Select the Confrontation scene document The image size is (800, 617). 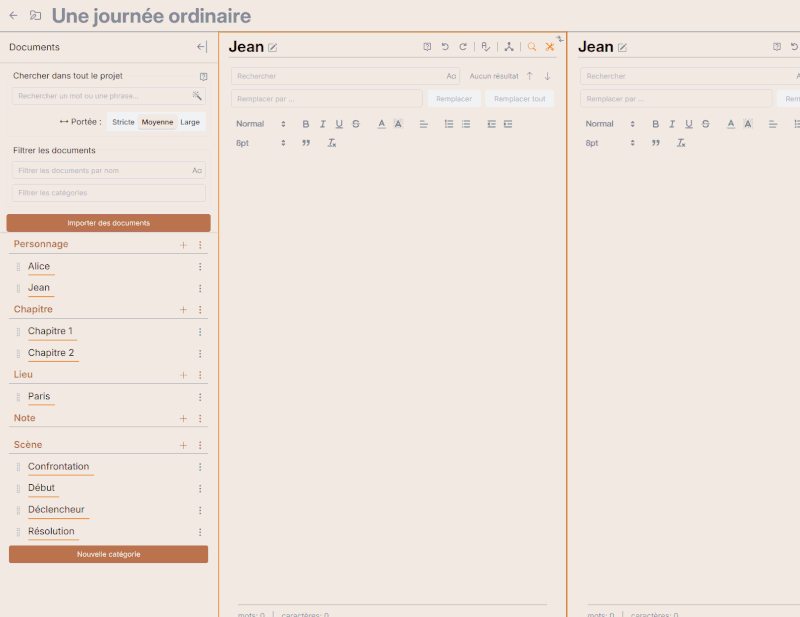pos(58,467)
